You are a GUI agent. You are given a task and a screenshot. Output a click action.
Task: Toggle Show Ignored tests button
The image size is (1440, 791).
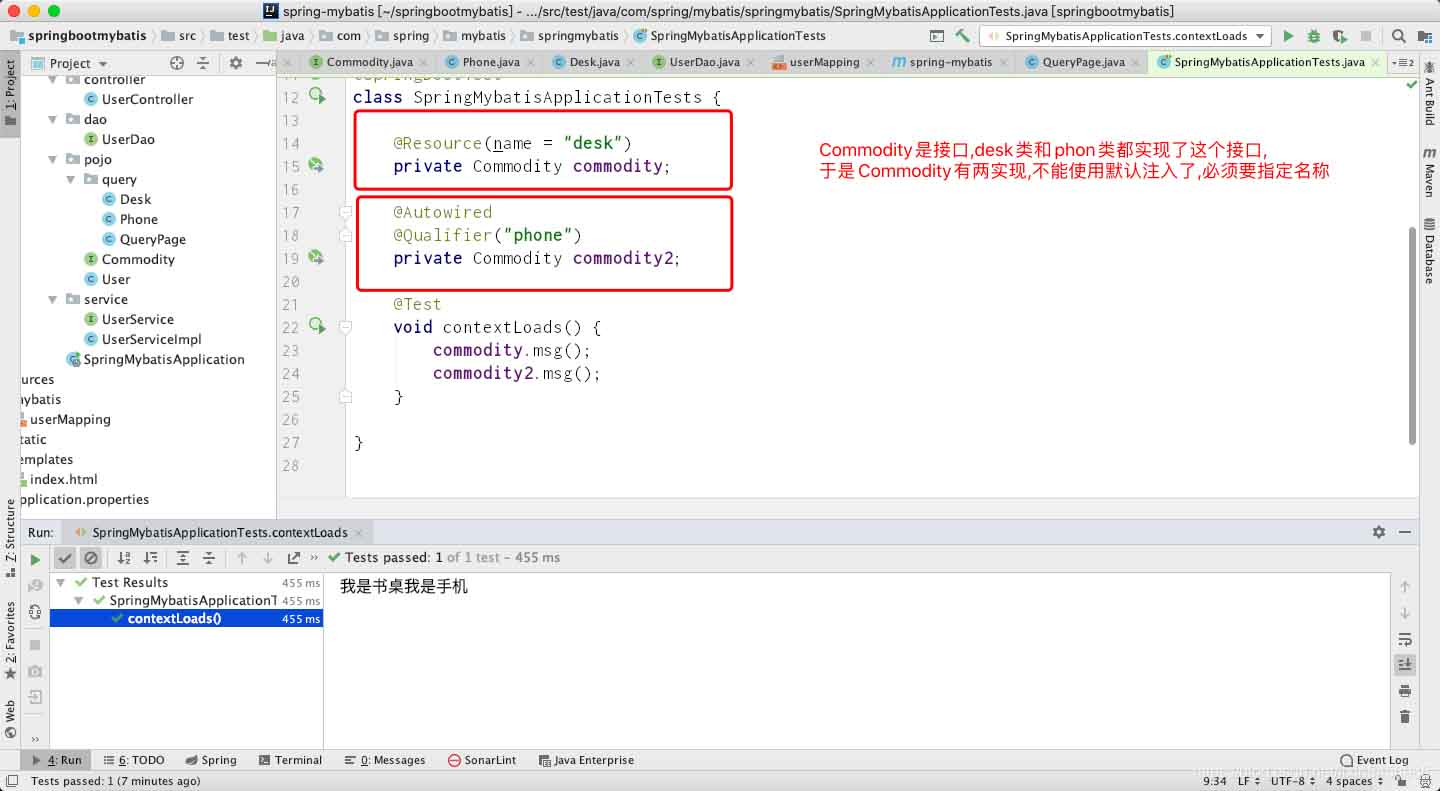pyautogui.click(x=91, y=558)
